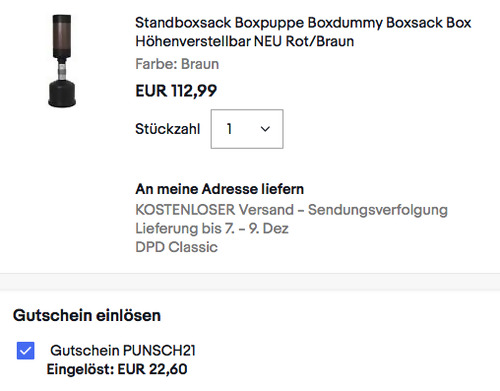Click the Farbe: Braun text
500x391 pixels.
point(177,64)
